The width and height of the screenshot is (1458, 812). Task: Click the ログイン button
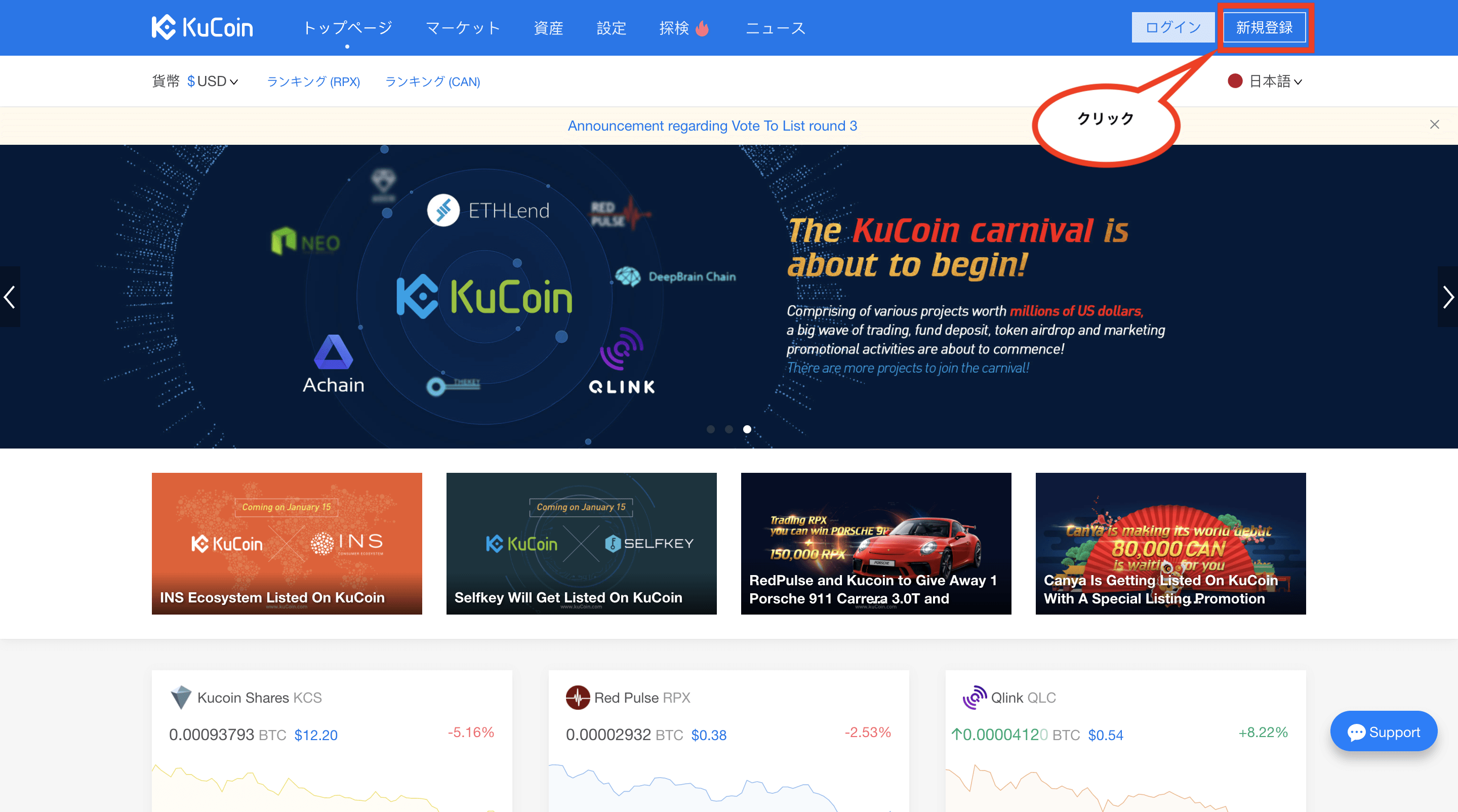coord(1173,27)
